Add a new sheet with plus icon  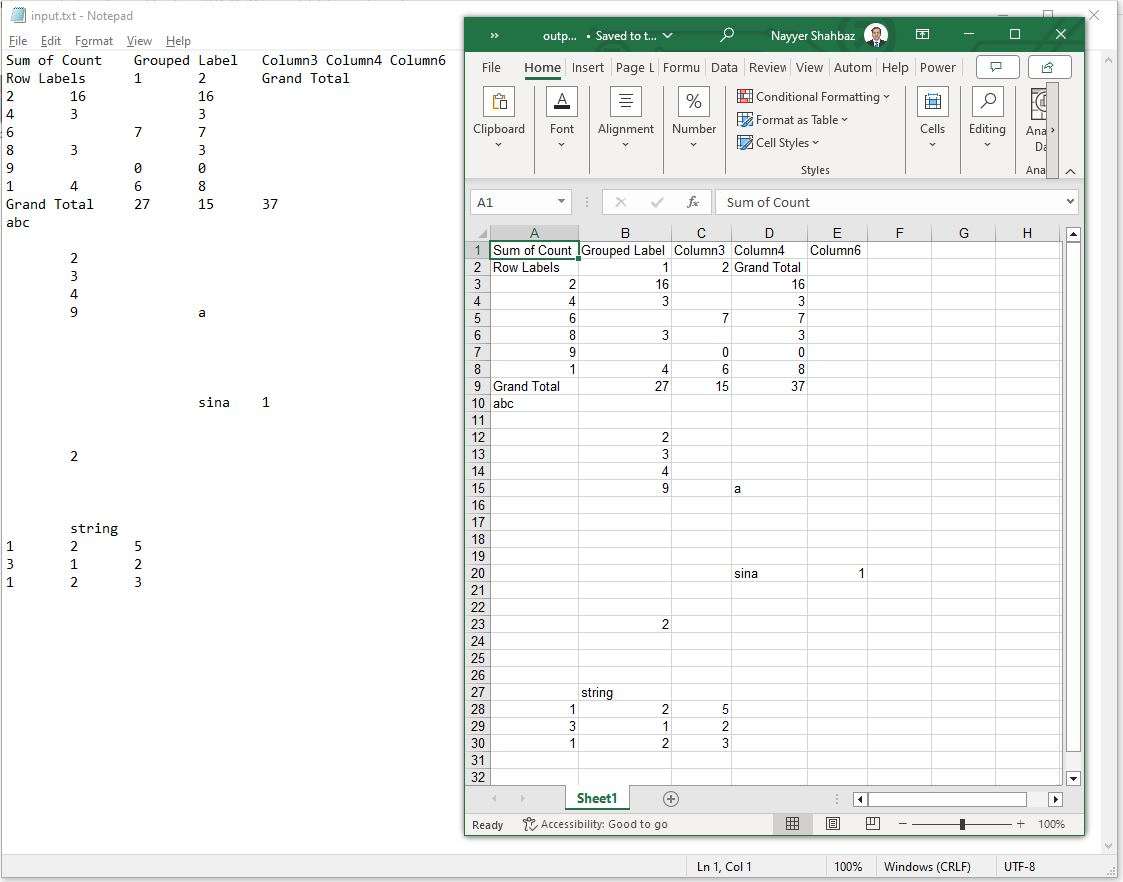pyautogui.click(x=671, y=798)
